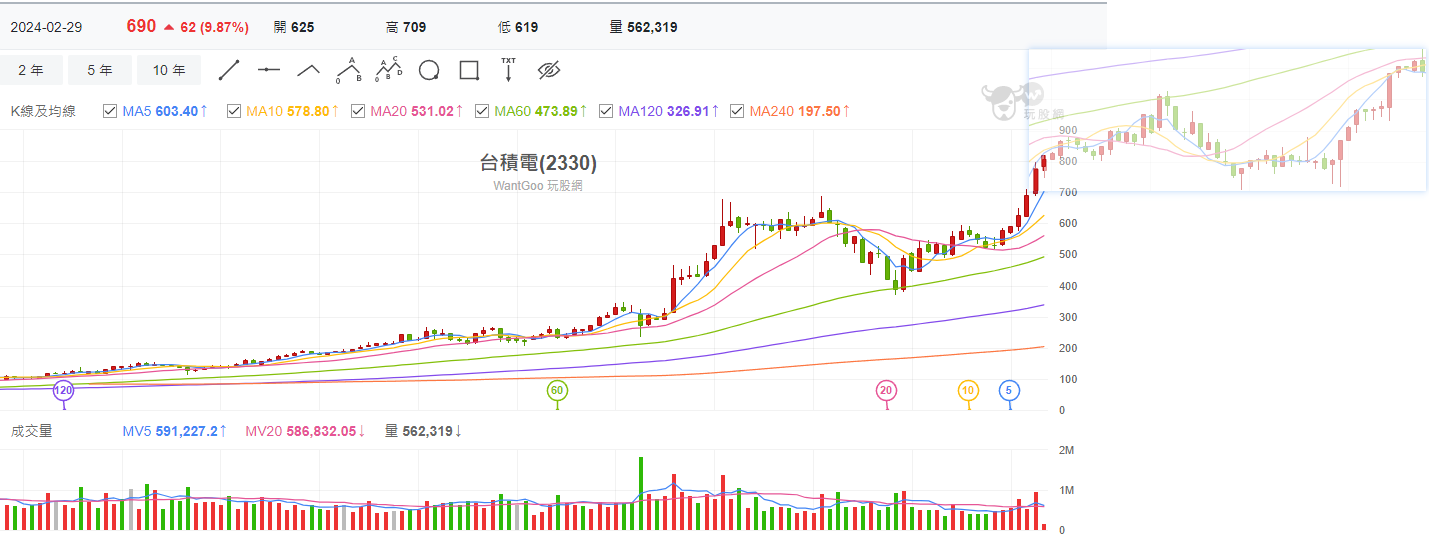Click the purple 120 MA marker on axis
Image resolution: width=1429 pixels, height=534 pixels.
[x=63, y=390]
